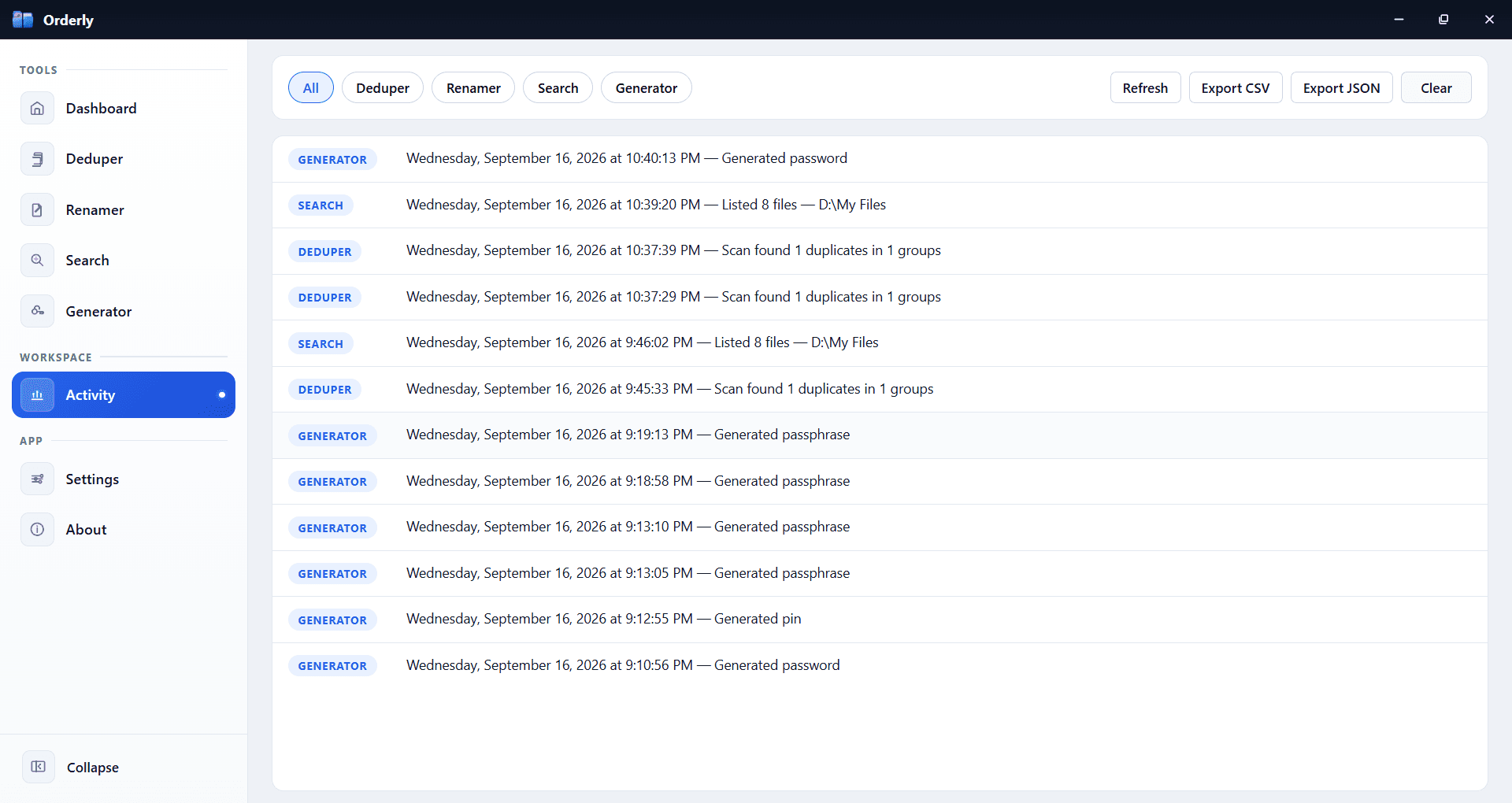Filter activity by Generator
This screenshot has width=1512, height=803.
[647, 88]
